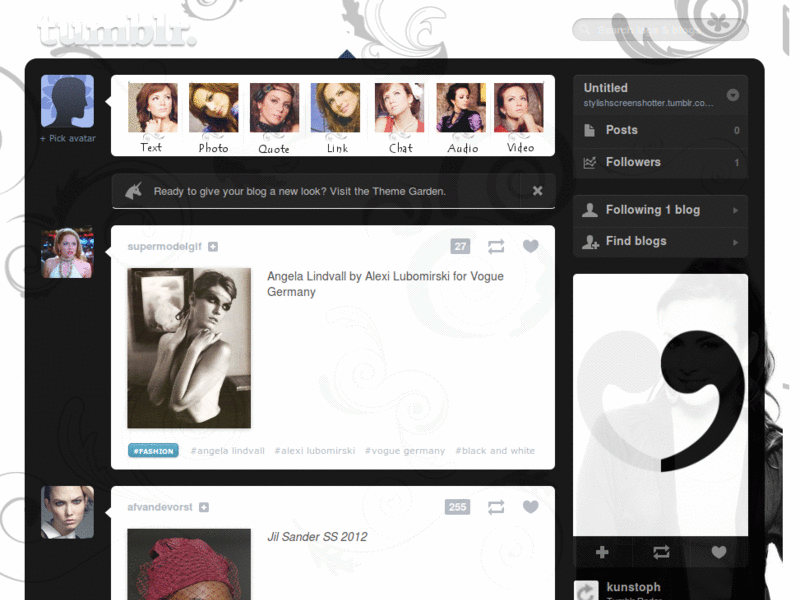This screenshot has width=800, height=600.
Task: Open the Jil Sander red hat photo
Action: 189,564
